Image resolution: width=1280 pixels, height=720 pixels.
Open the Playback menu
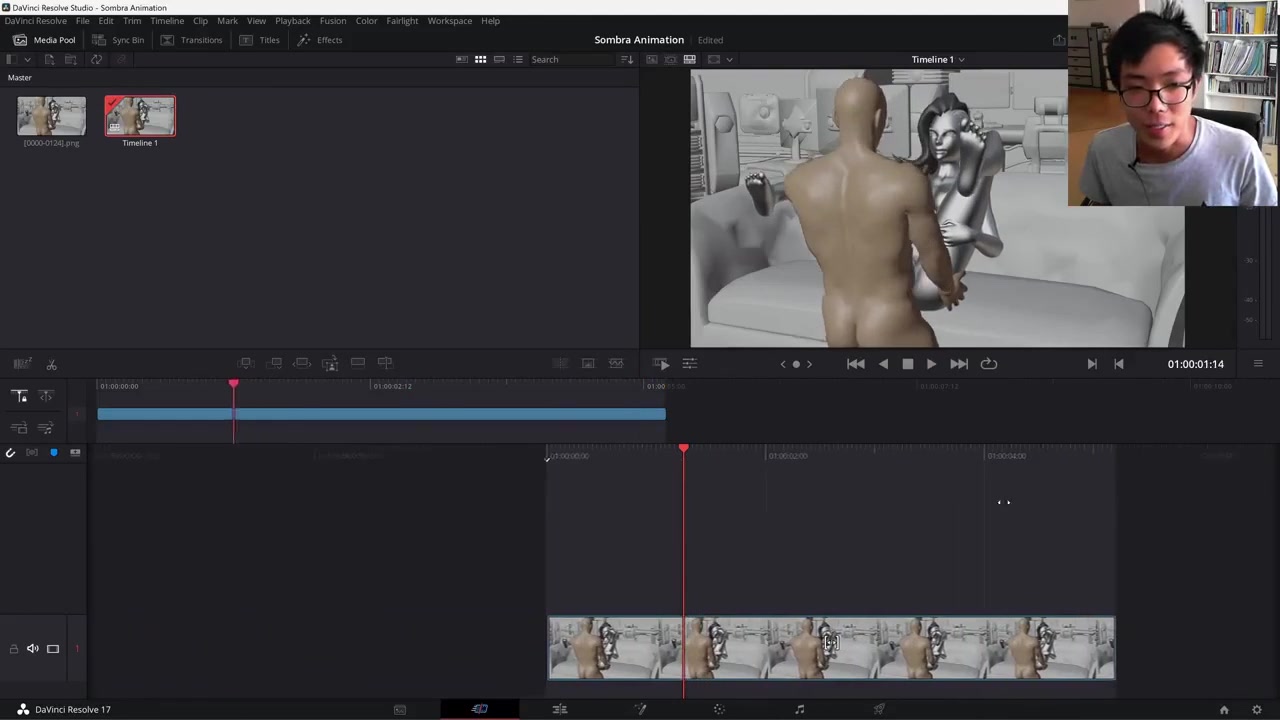(x=293, y=21)
